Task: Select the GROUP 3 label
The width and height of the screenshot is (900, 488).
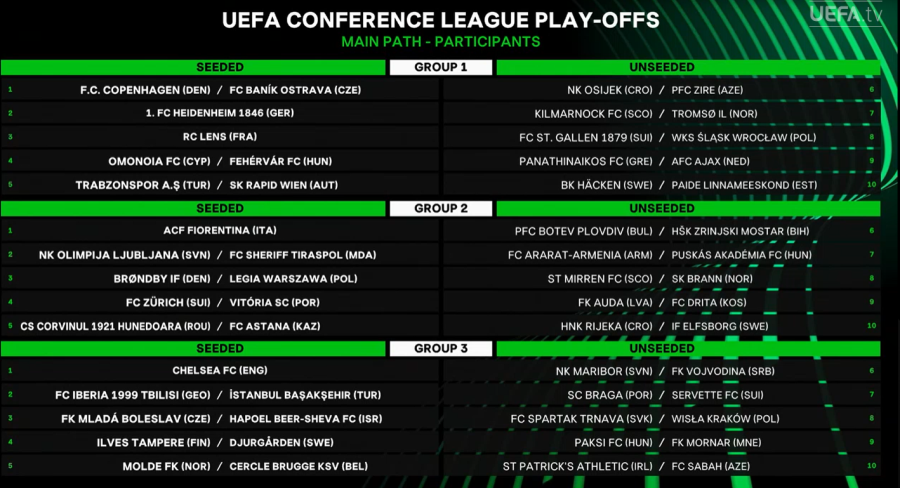Action: coord(441,348)
